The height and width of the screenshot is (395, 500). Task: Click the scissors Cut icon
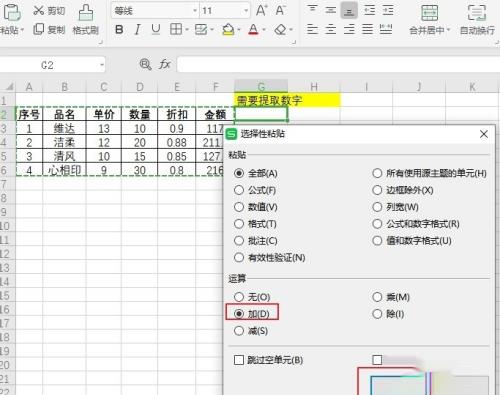[38, 10]
